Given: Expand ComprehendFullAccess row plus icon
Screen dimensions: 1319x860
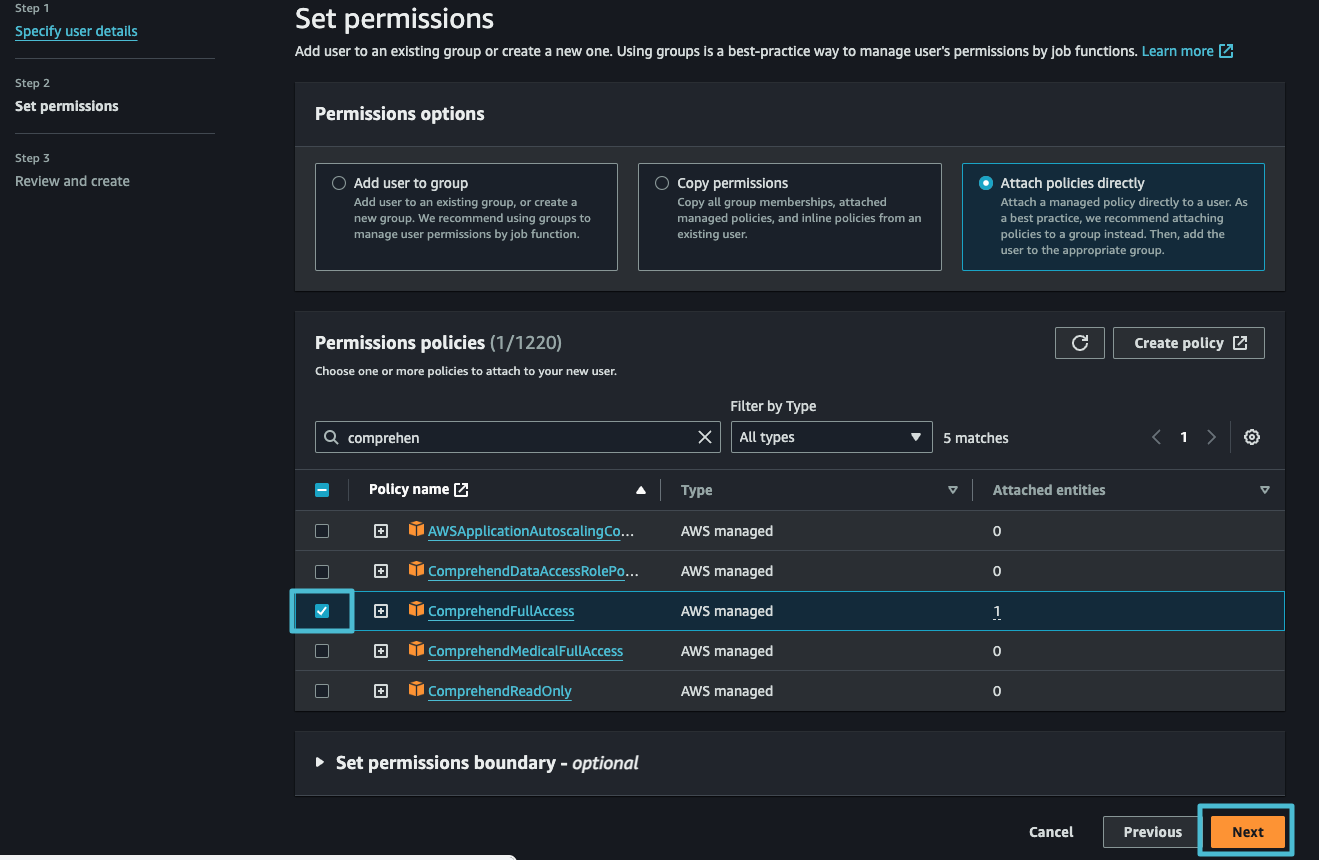Looking at the screenshot, I should (x=381, y=611).
